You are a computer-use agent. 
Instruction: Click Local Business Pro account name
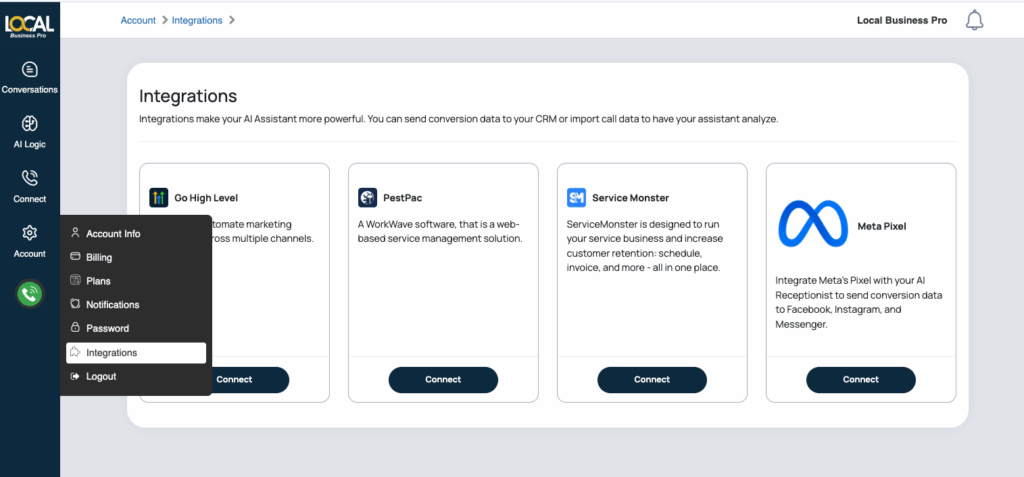tap(902, 20)
